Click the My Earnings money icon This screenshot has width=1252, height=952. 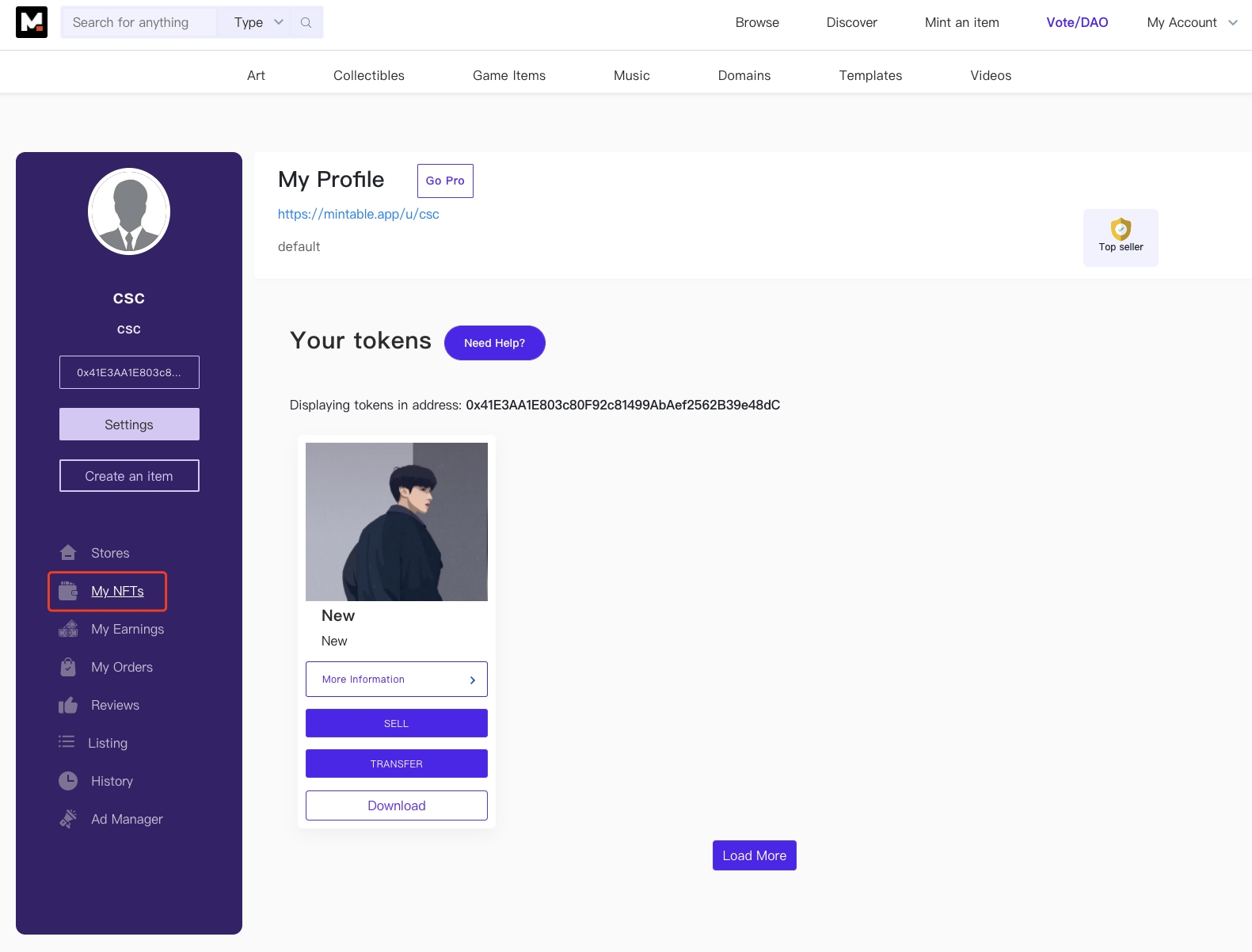coord(68,629)
